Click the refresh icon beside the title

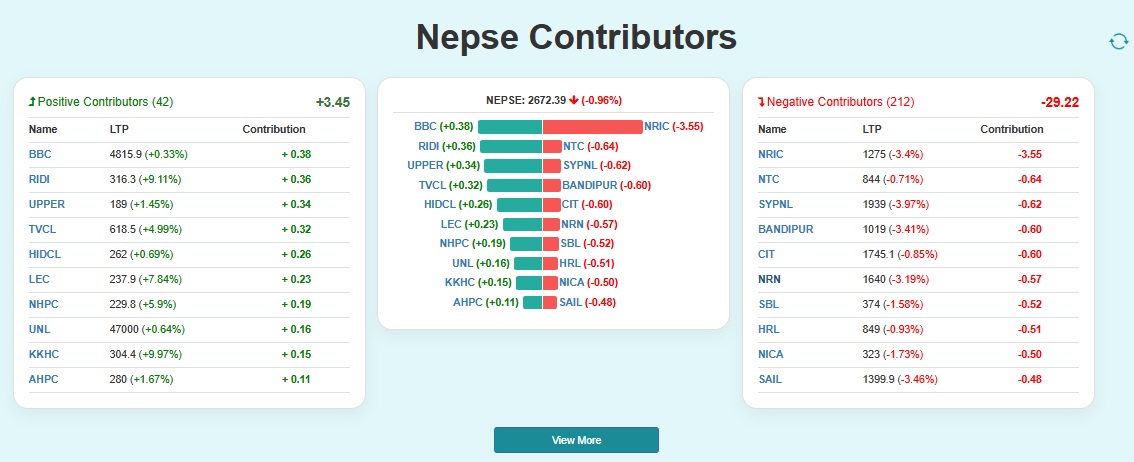pos(1118,41)
